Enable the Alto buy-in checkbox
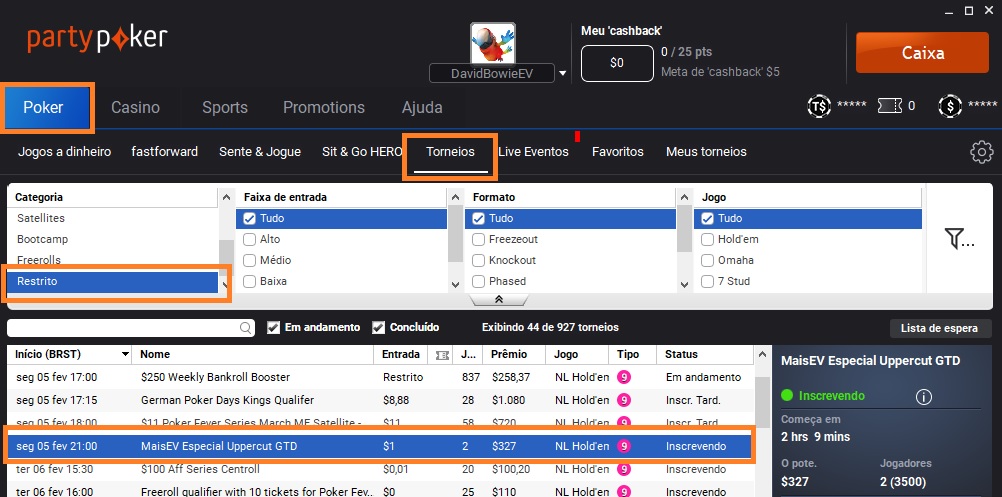Image resolution: width=1002 pixels, height=497 pixels. pos(249,240)
